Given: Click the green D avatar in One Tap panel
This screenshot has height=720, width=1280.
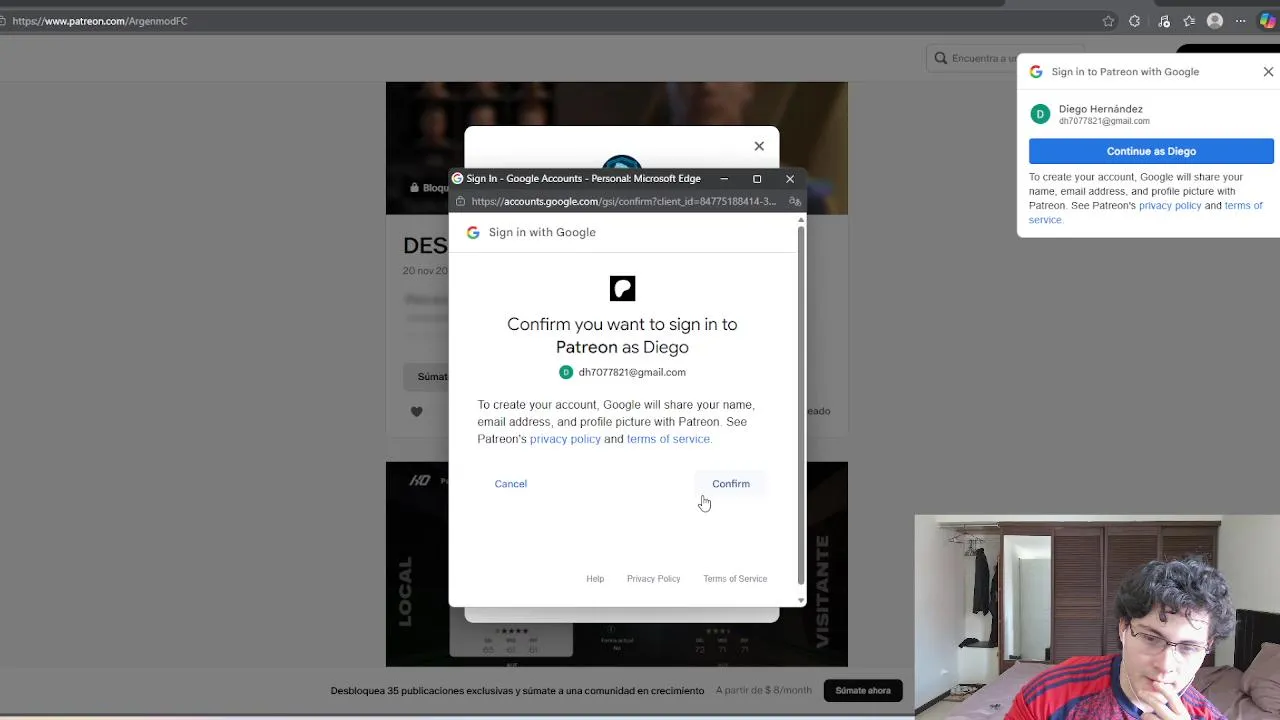Looking at the screenshot, I should pos(1040,114).
